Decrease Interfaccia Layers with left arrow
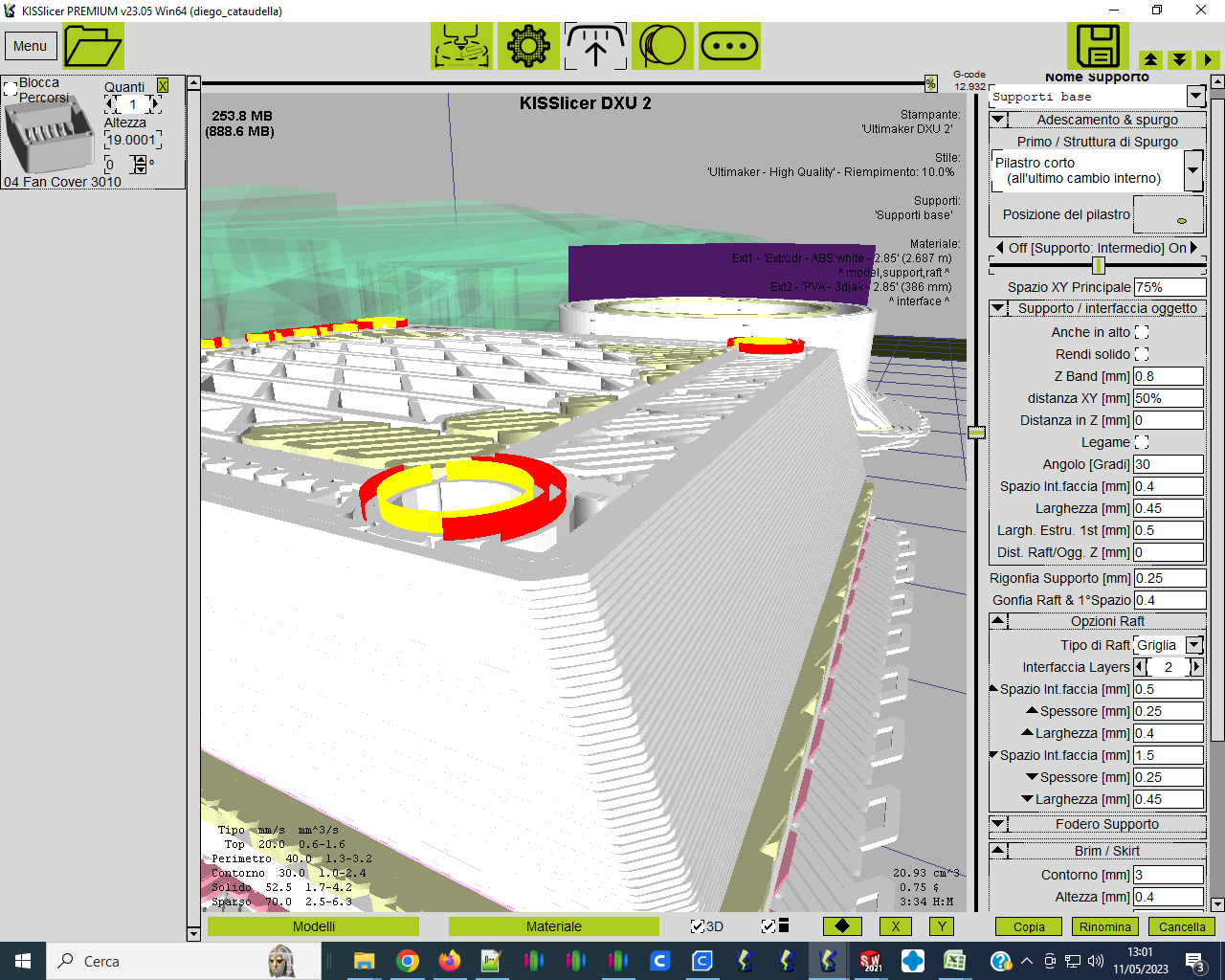 tap(1139, 667)
